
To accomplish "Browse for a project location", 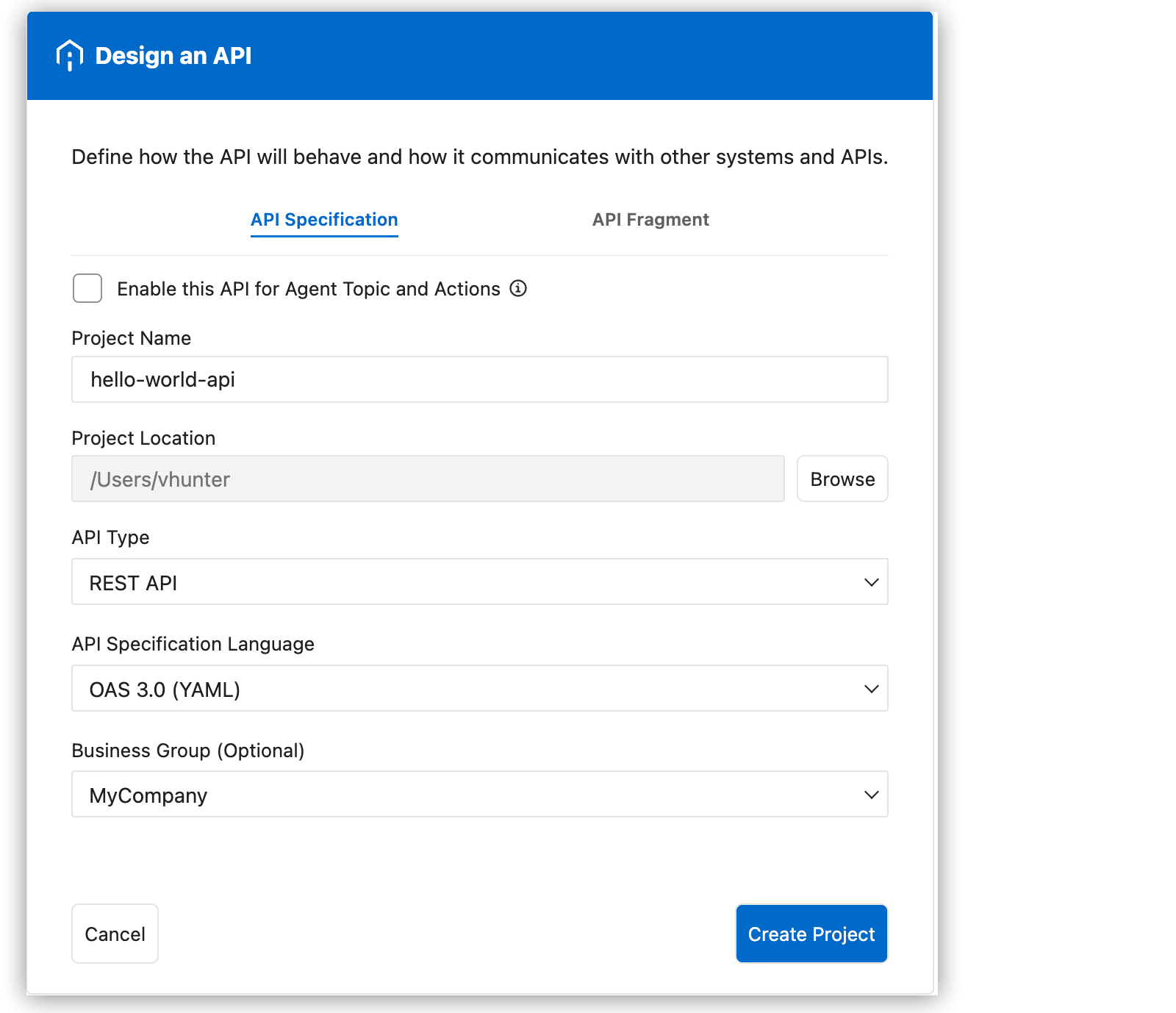I will (842, 479).
